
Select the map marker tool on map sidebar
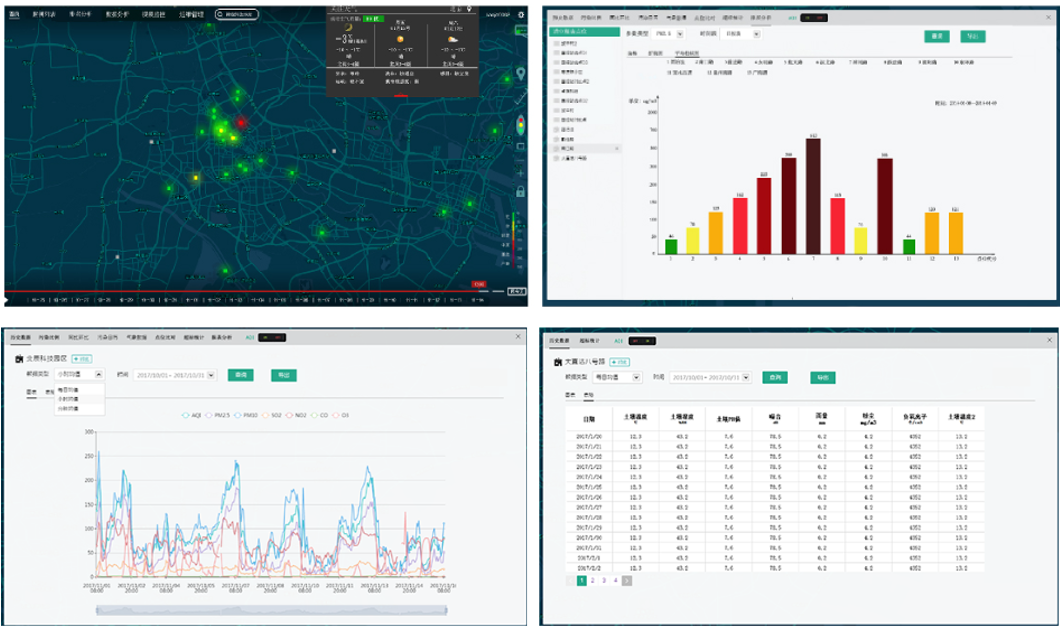coord(521,73)
